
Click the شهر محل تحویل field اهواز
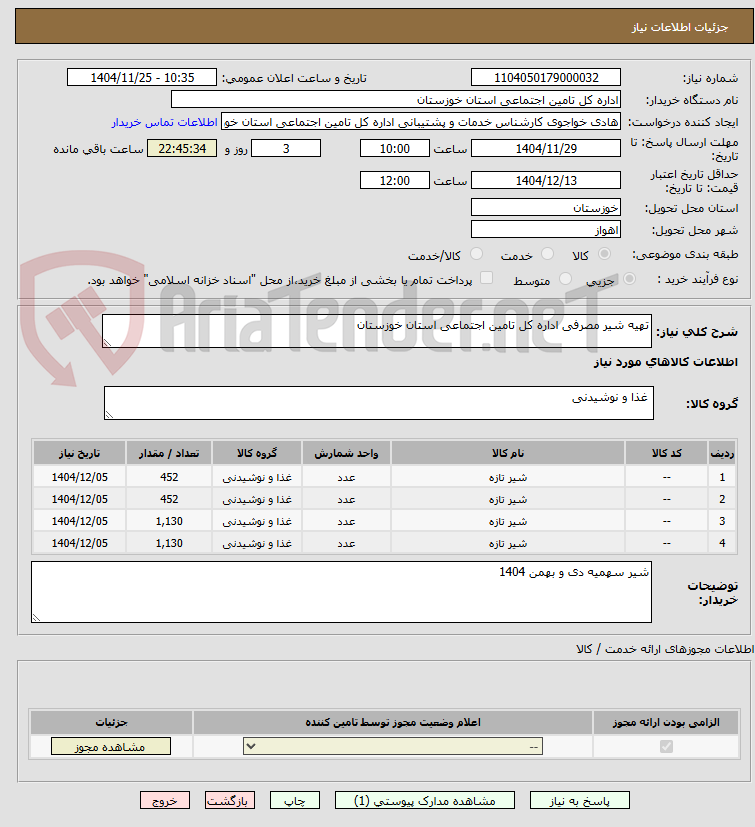(546, 229)
